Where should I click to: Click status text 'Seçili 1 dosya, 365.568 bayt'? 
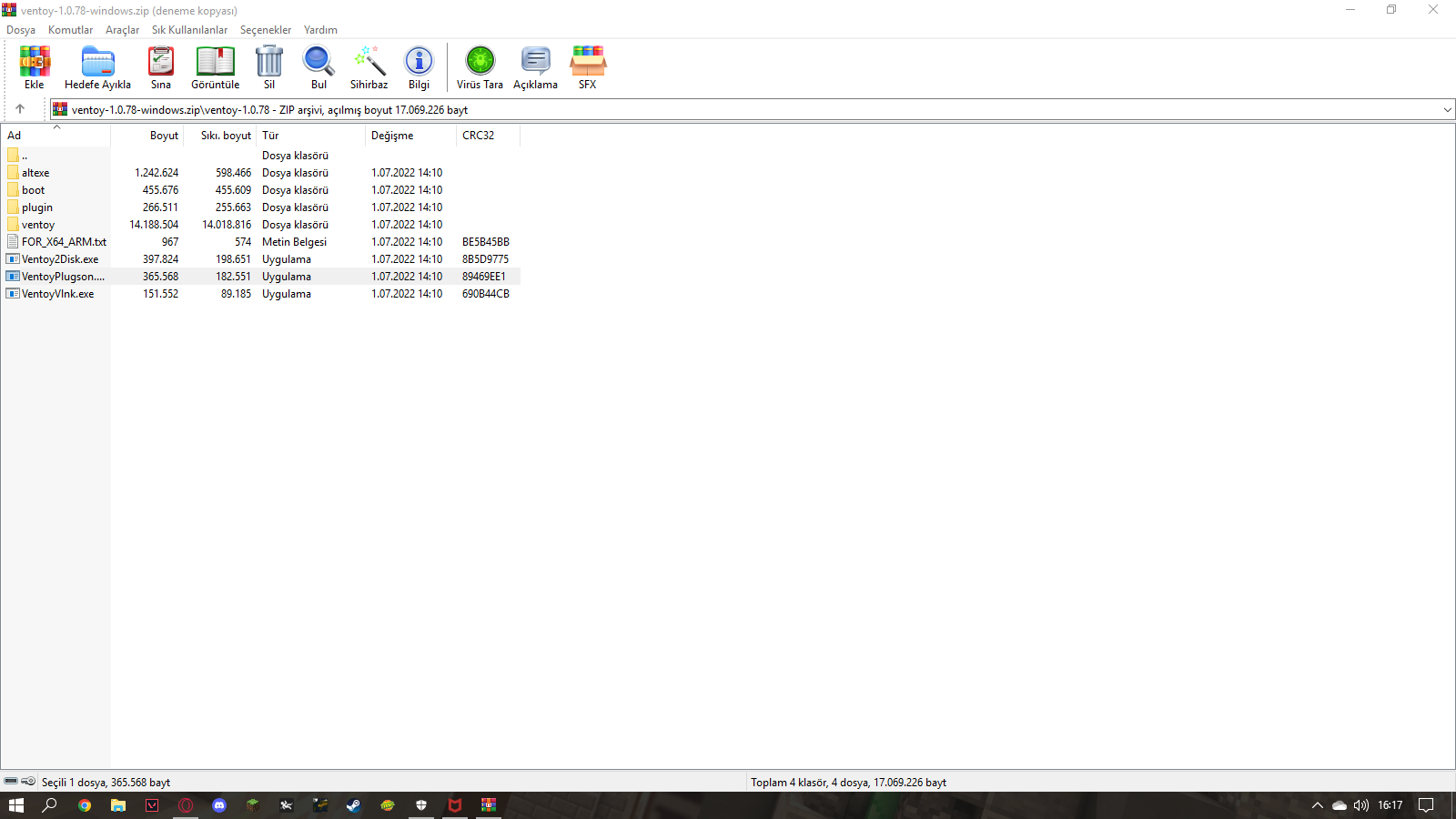click(106, 783)
